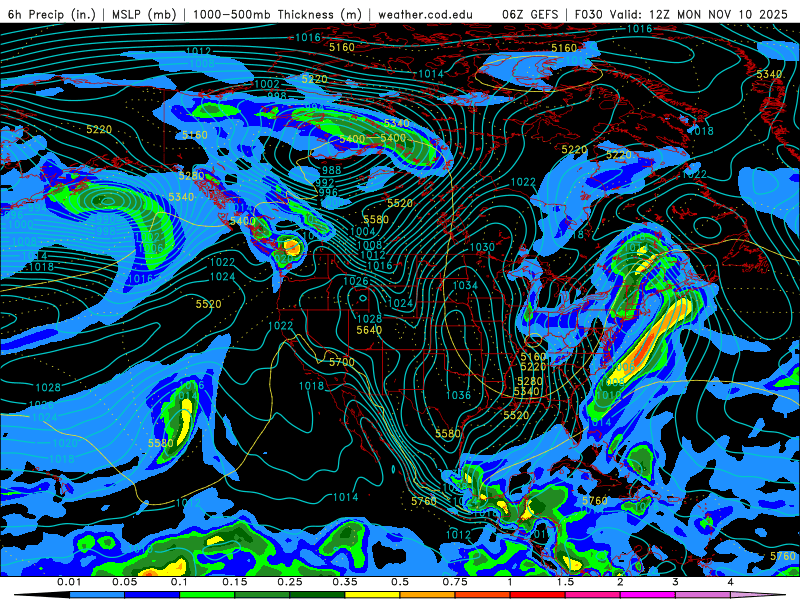This screenshot has height=600, width=800.
Task: Click the '06Z GEFS' model run label
Action: pos(530,14)
